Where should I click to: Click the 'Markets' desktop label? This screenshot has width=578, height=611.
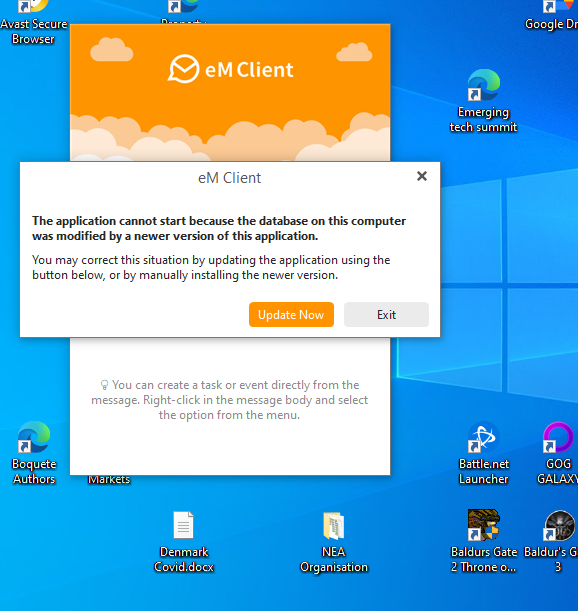click(109, 479)
